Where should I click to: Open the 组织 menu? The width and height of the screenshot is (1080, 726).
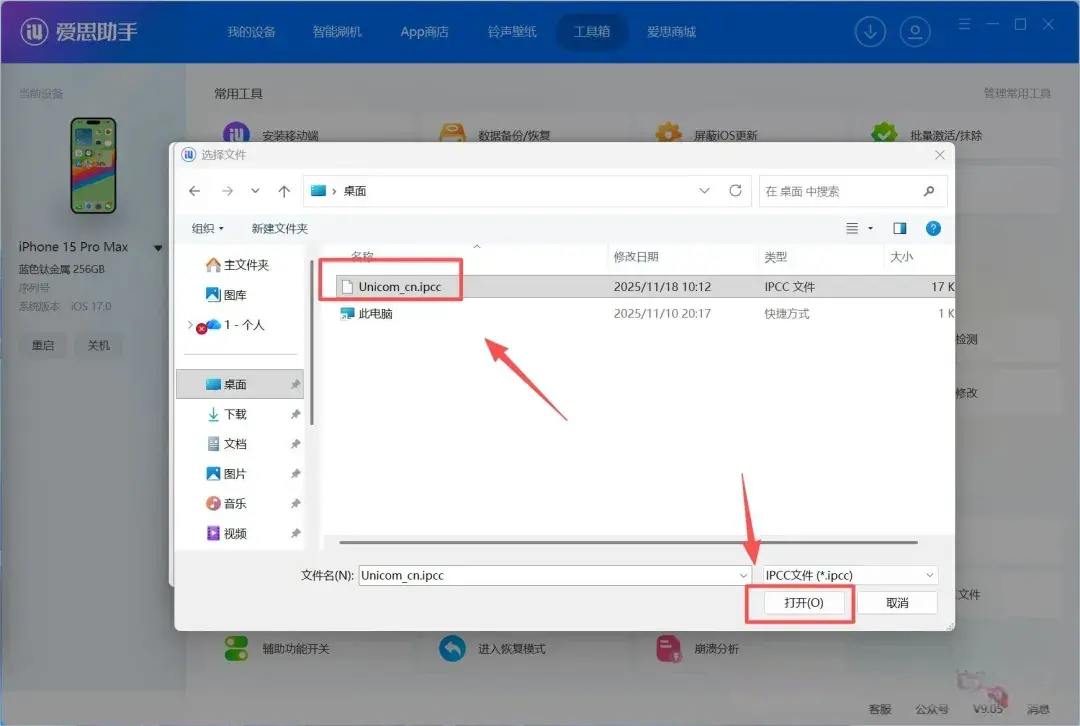click(x=207, y=228)
